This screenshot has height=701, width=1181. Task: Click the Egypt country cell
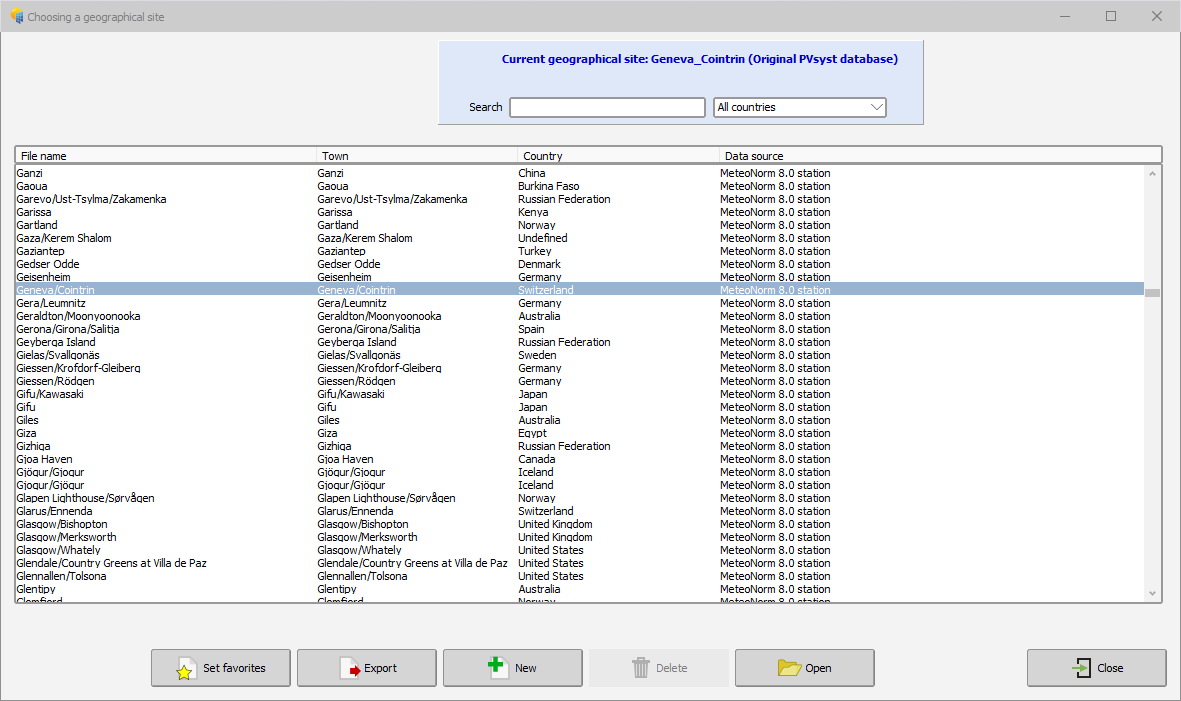[x=533, y=434]
